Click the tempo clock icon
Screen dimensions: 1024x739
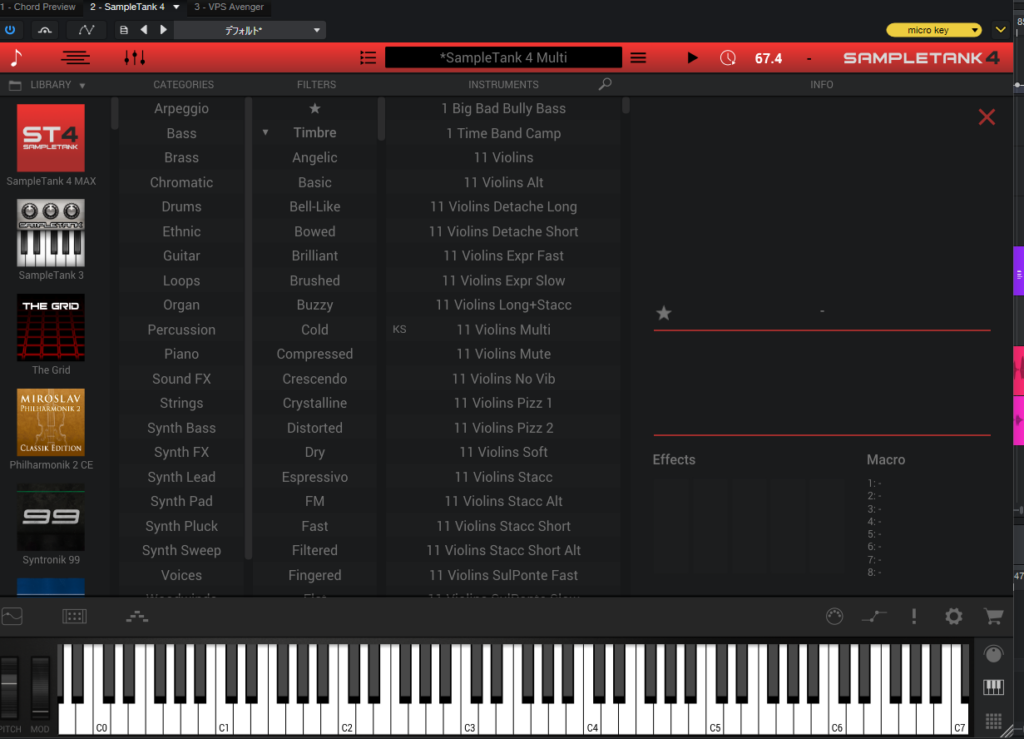tap(728, 58)
